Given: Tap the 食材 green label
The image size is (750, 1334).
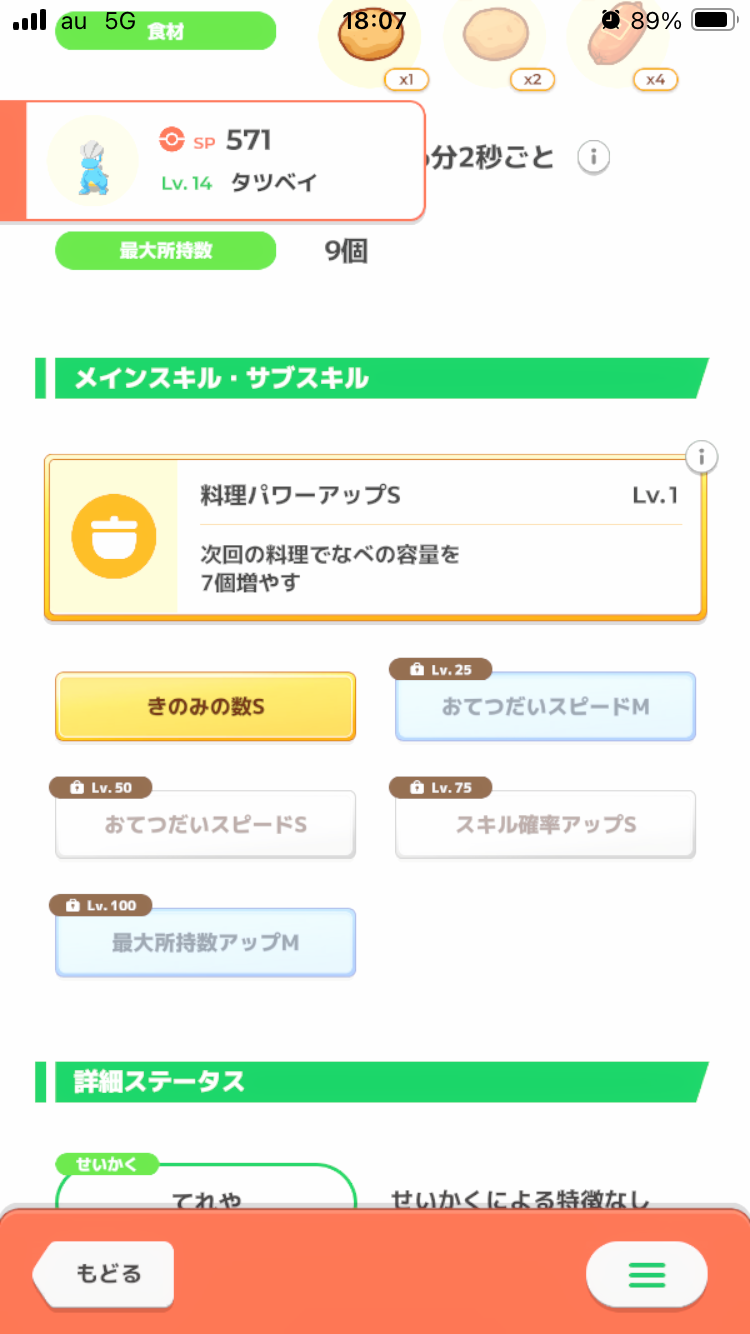Looking at the screenshot, I should click(165, 31).
